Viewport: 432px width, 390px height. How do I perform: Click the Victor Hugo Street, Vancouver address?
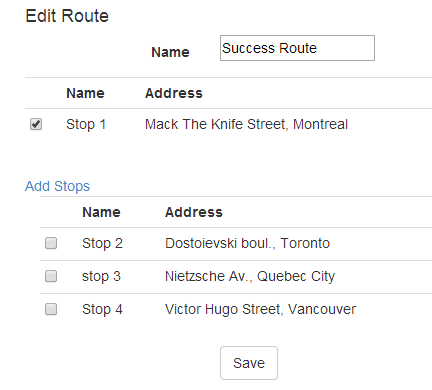[260, 309]
